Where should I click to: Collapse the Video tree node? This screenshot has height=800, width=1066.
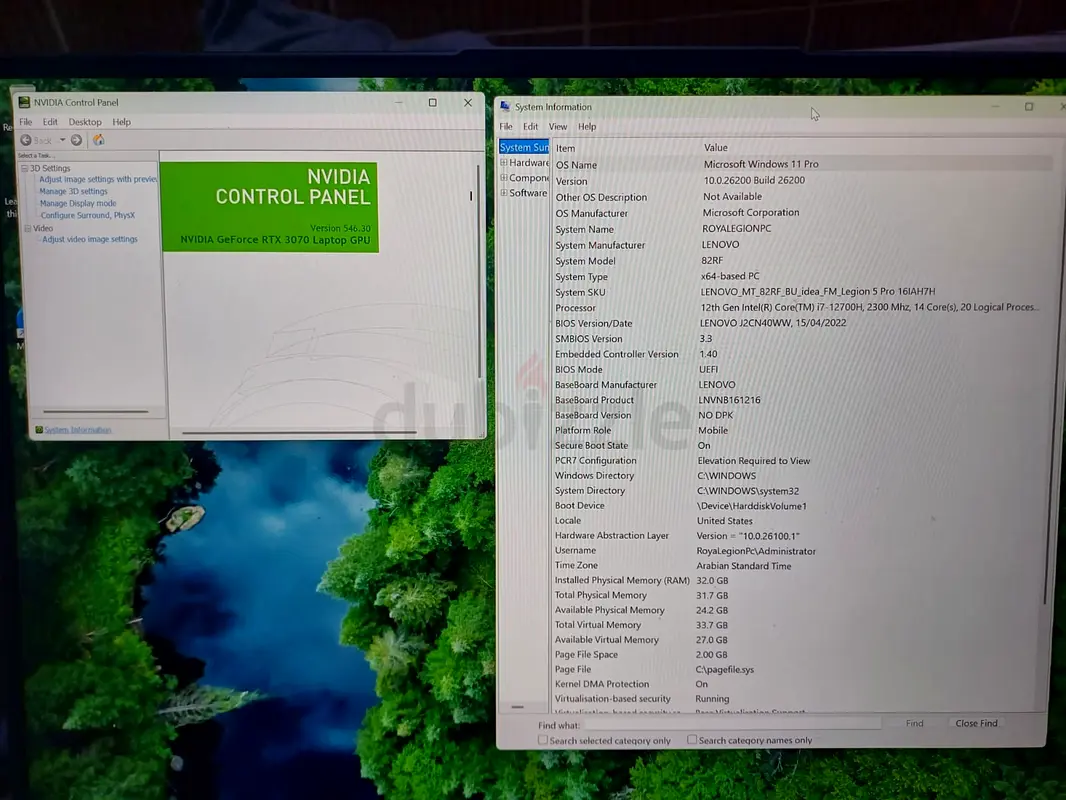28,228
